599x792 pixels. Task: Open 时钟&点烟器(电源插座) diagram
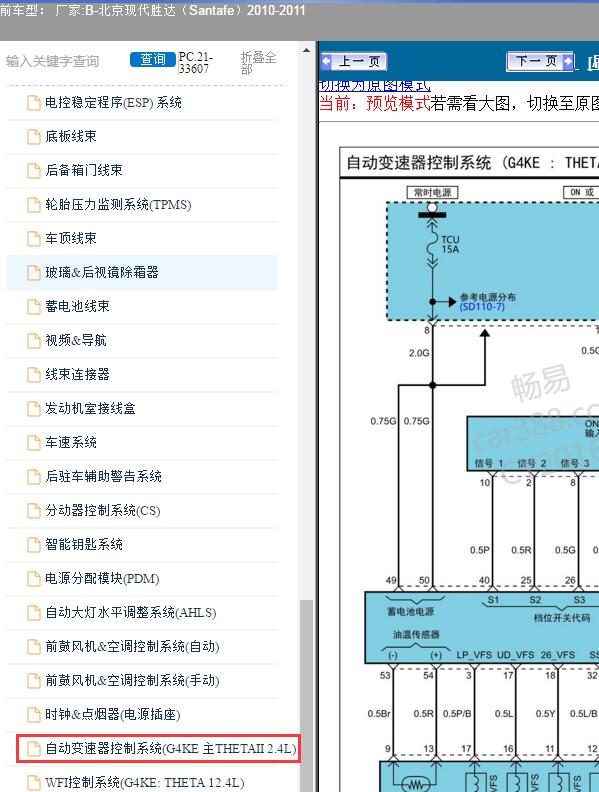tap(113, 714)
